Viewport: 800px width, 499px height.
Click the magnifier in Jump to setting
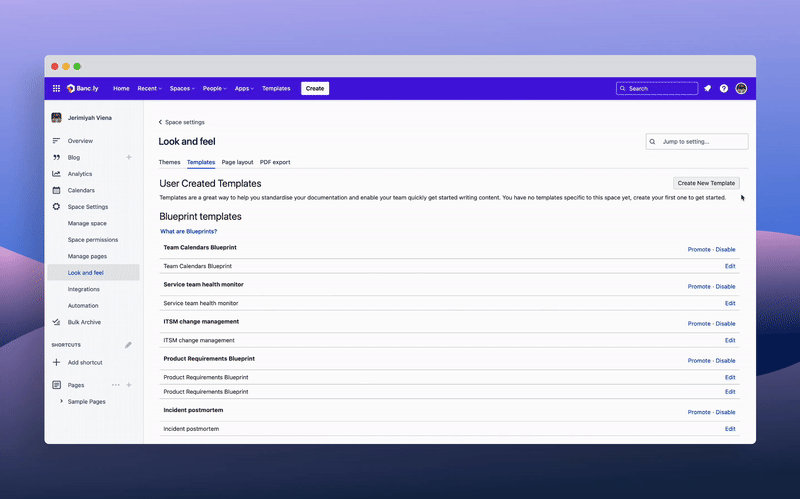click(x=653, y=141)
